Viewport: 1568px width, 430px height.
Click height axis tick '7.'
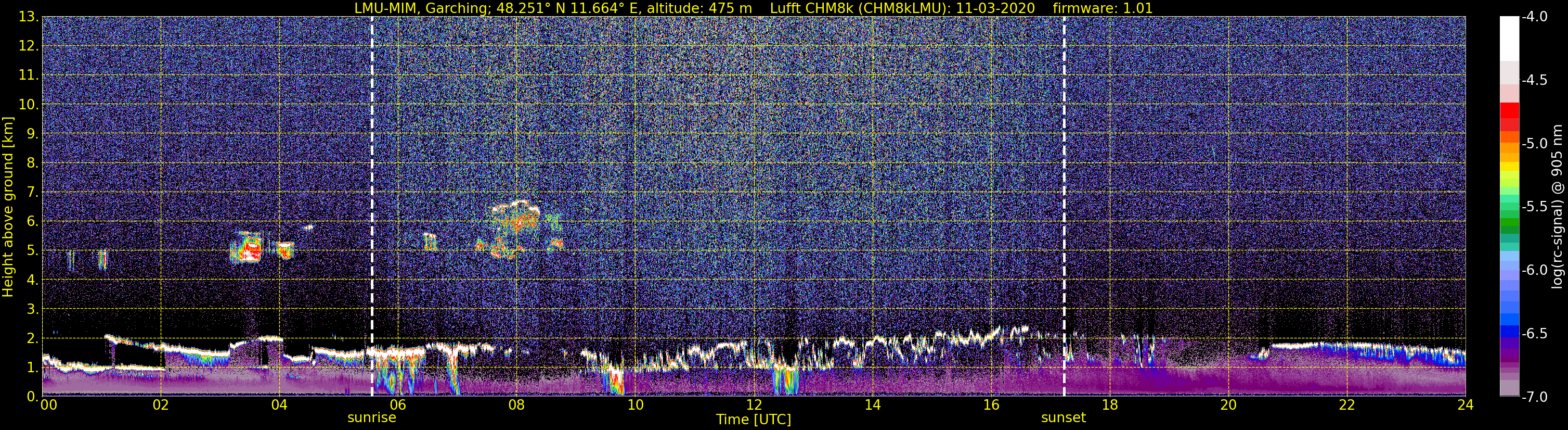(x=32, y=192)
